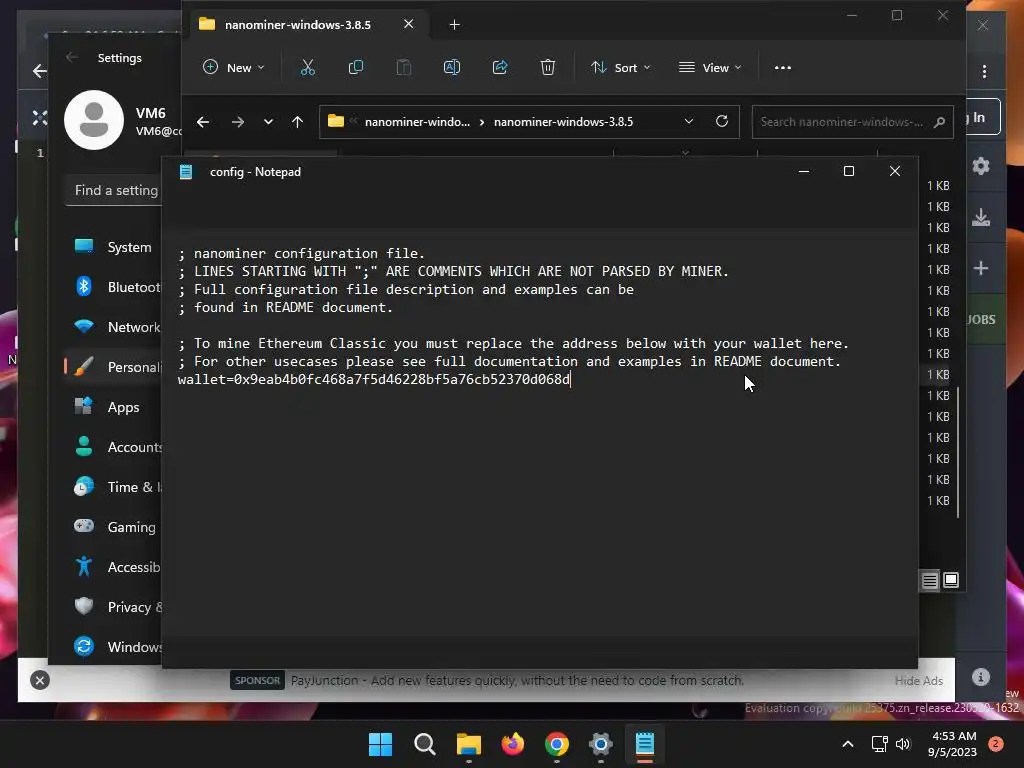Open Gaming settings category
The image size is (1024, 768).
tap(113, 527)
